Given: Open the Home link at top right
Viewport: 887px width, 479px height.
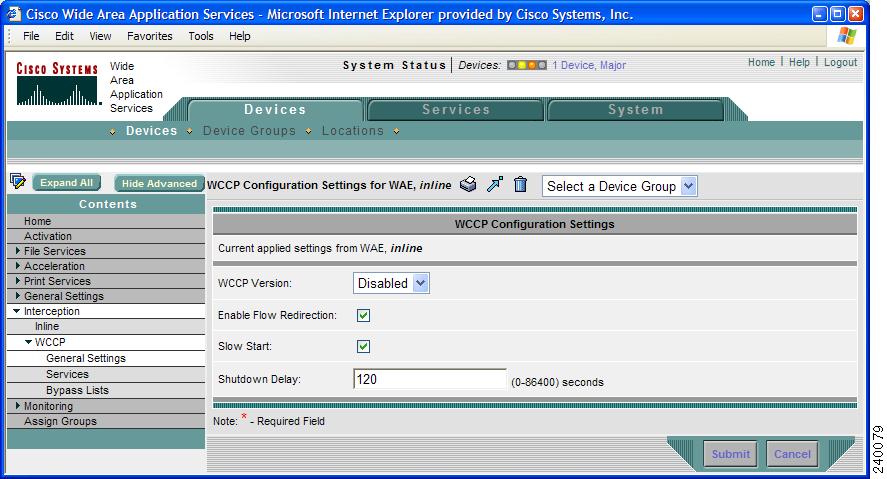Looking at the screenshot, I should click(761, 62).
